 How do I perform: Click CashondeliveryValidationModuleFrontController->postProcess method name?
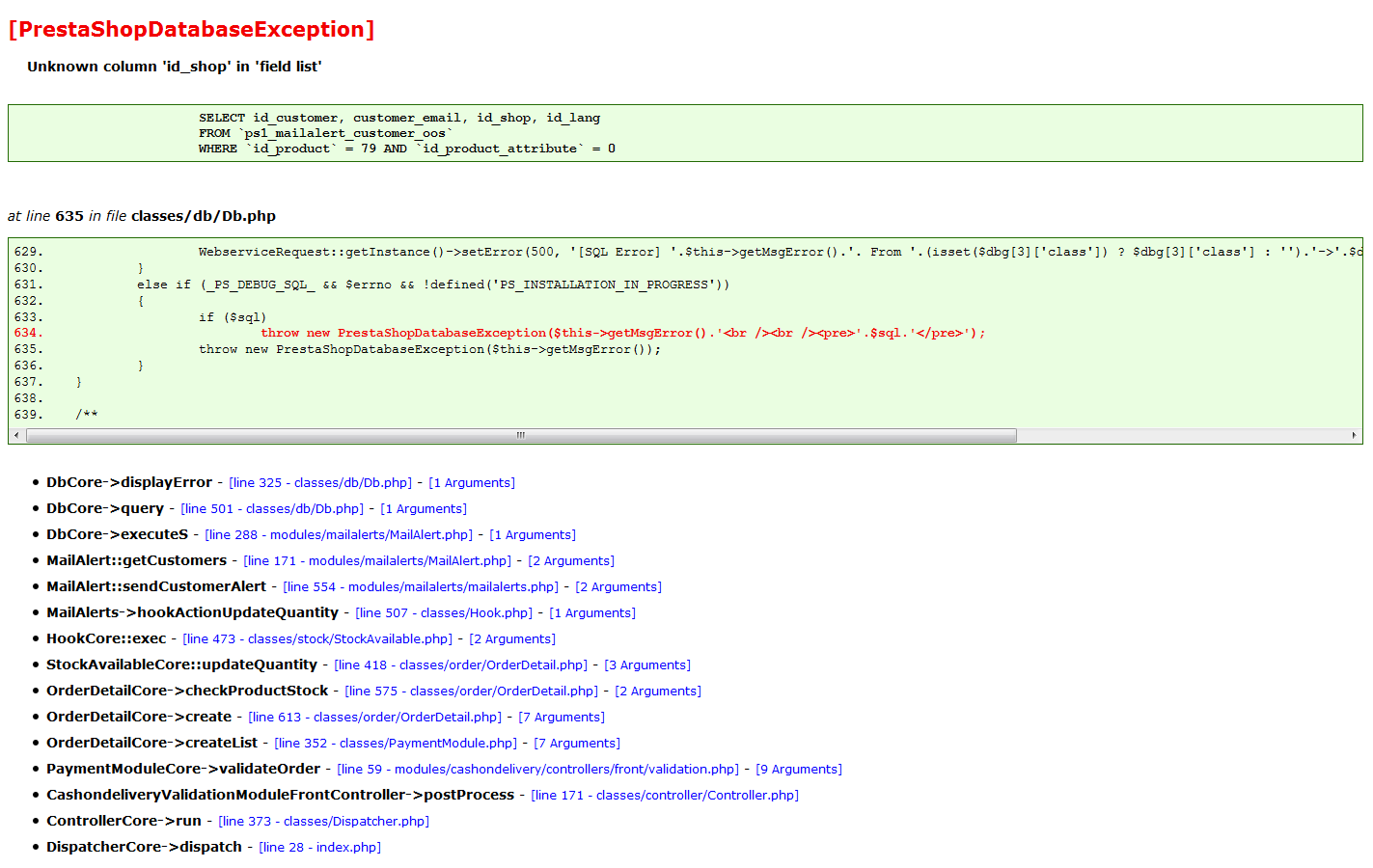coord(281,795)
